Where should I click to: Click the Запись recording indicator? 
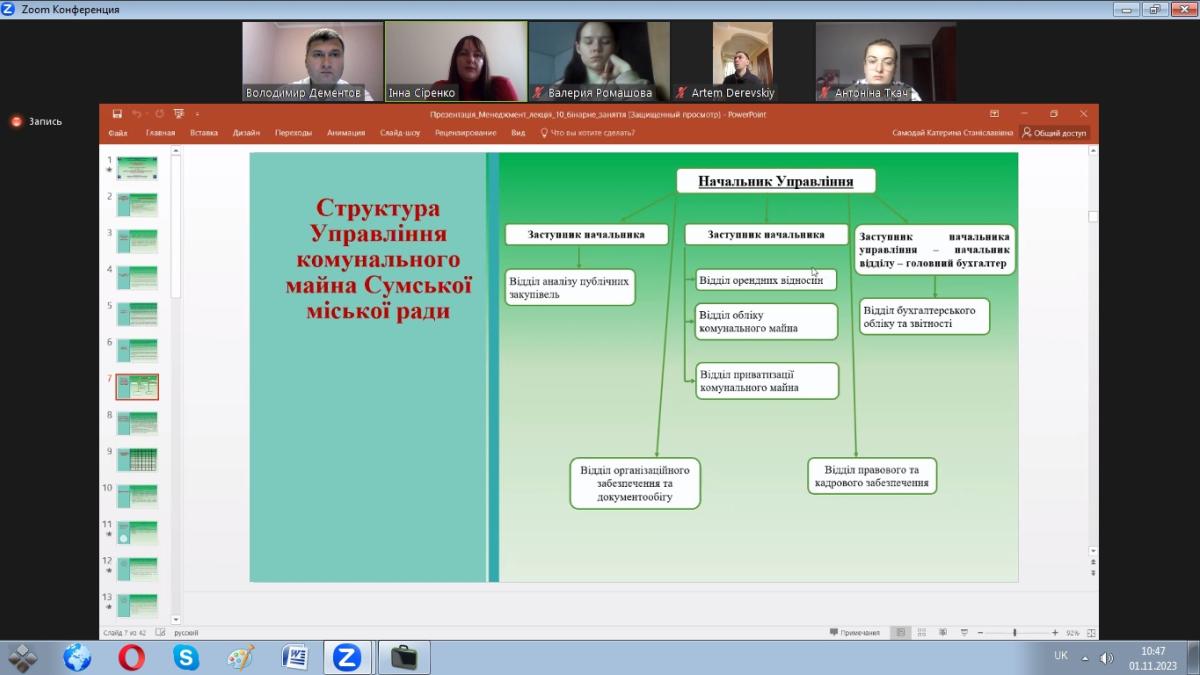pos(37,121)
